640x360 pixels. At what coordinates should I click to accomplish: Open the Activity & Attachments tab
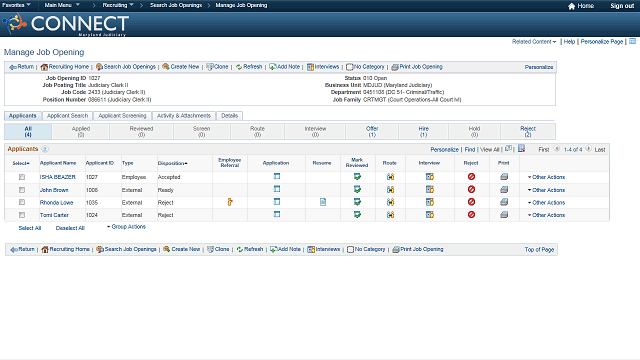coord(184,116)
